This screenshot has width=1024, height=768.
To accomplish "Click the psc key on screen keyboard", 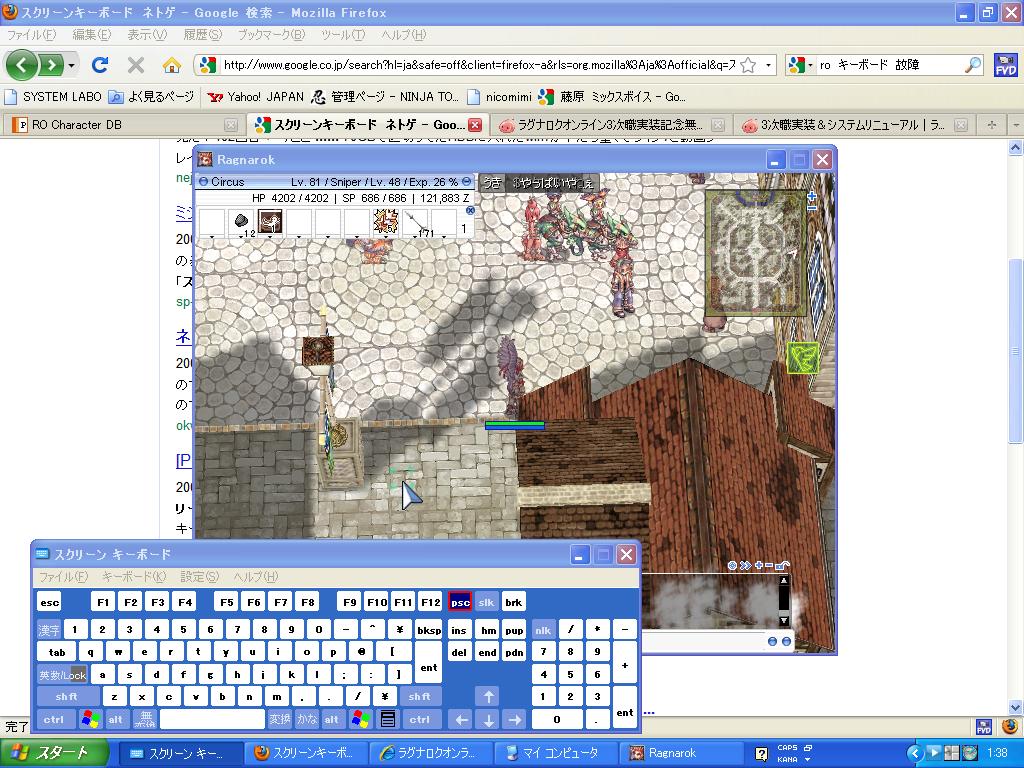I will click(460, 602).
